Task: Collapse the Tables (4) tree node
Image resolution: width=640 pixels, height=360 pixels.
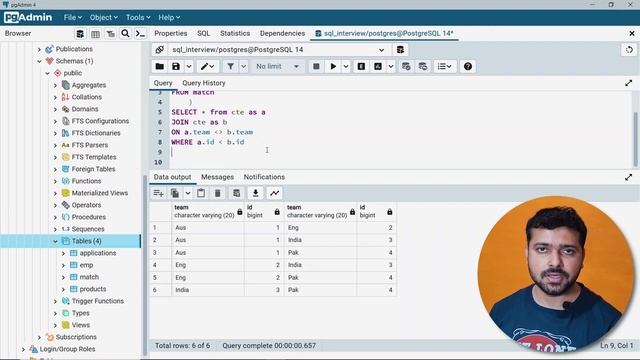Action: (55, 241)
